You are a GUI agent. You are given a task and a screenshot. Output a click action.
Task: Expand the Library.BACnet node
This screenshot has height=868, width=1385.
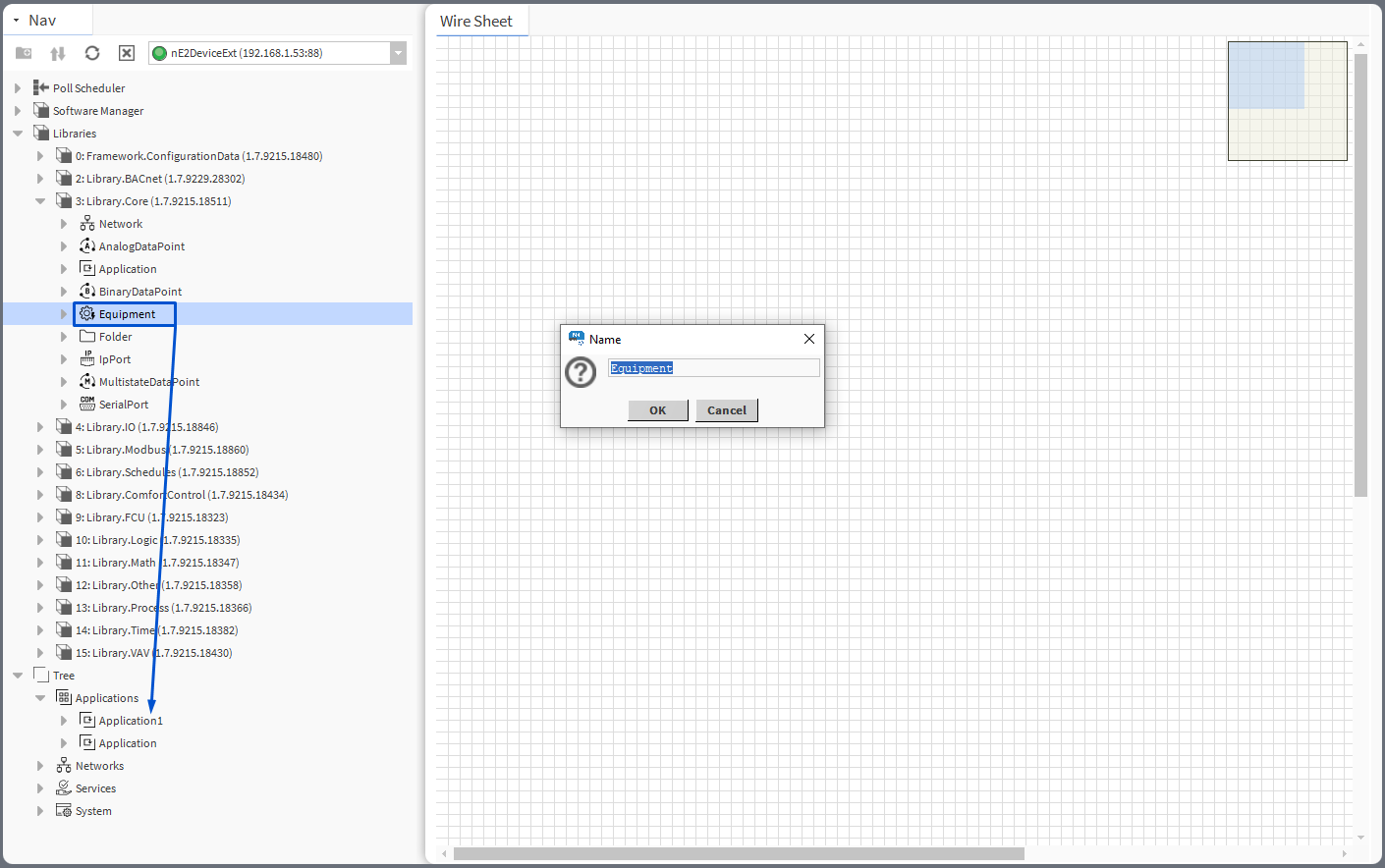tap(40, 179)
